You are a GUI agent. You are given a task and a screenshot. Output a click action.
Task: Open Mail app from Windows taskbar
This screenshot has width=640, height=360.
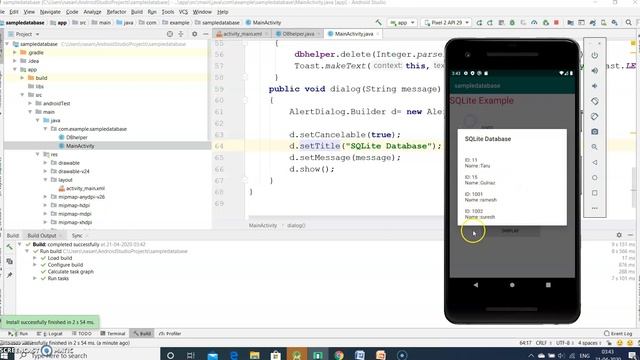(213, 355)
